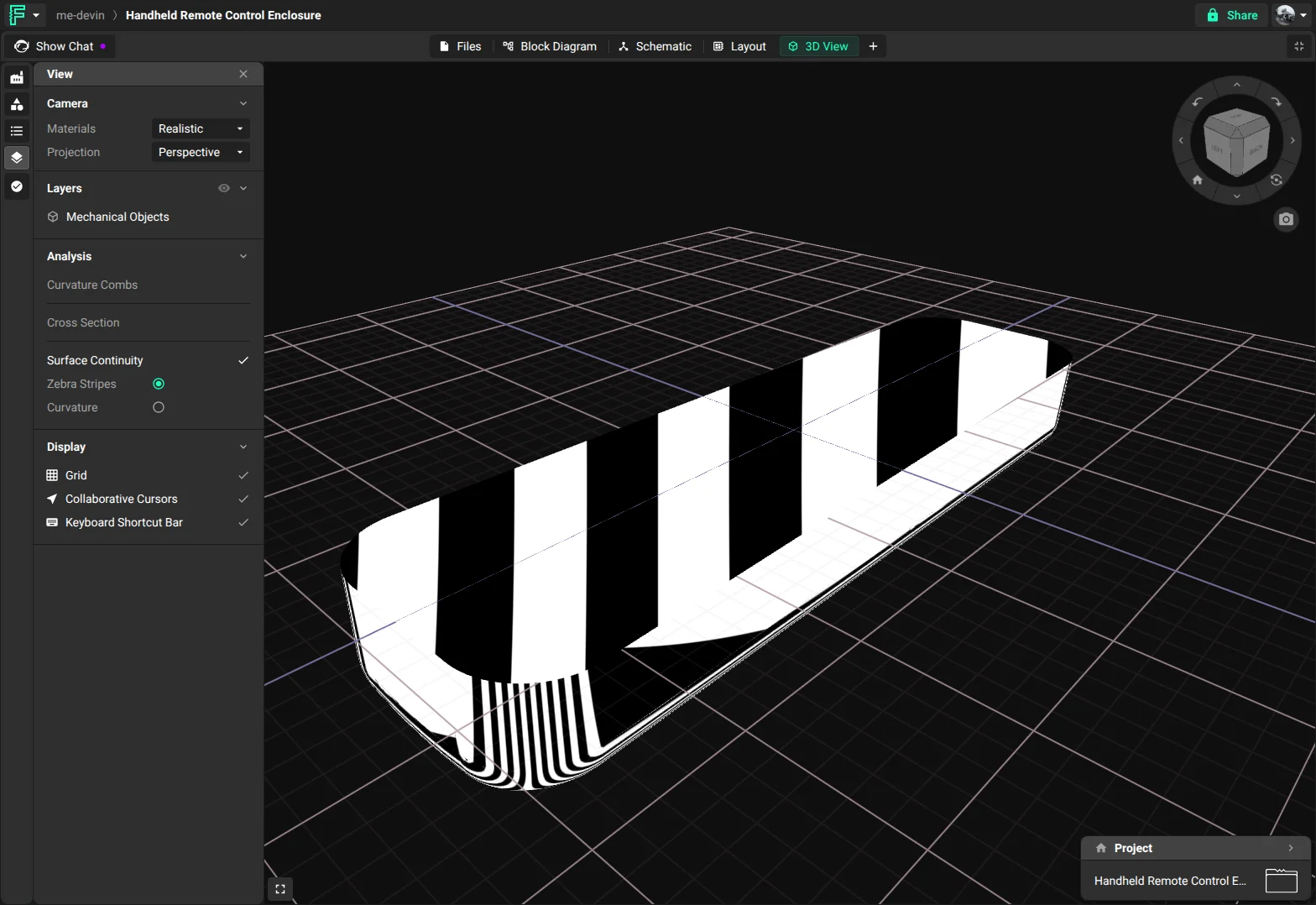1316x905 pixels.
Task: Open the Flux logo main menu
Action: (23, 15)
